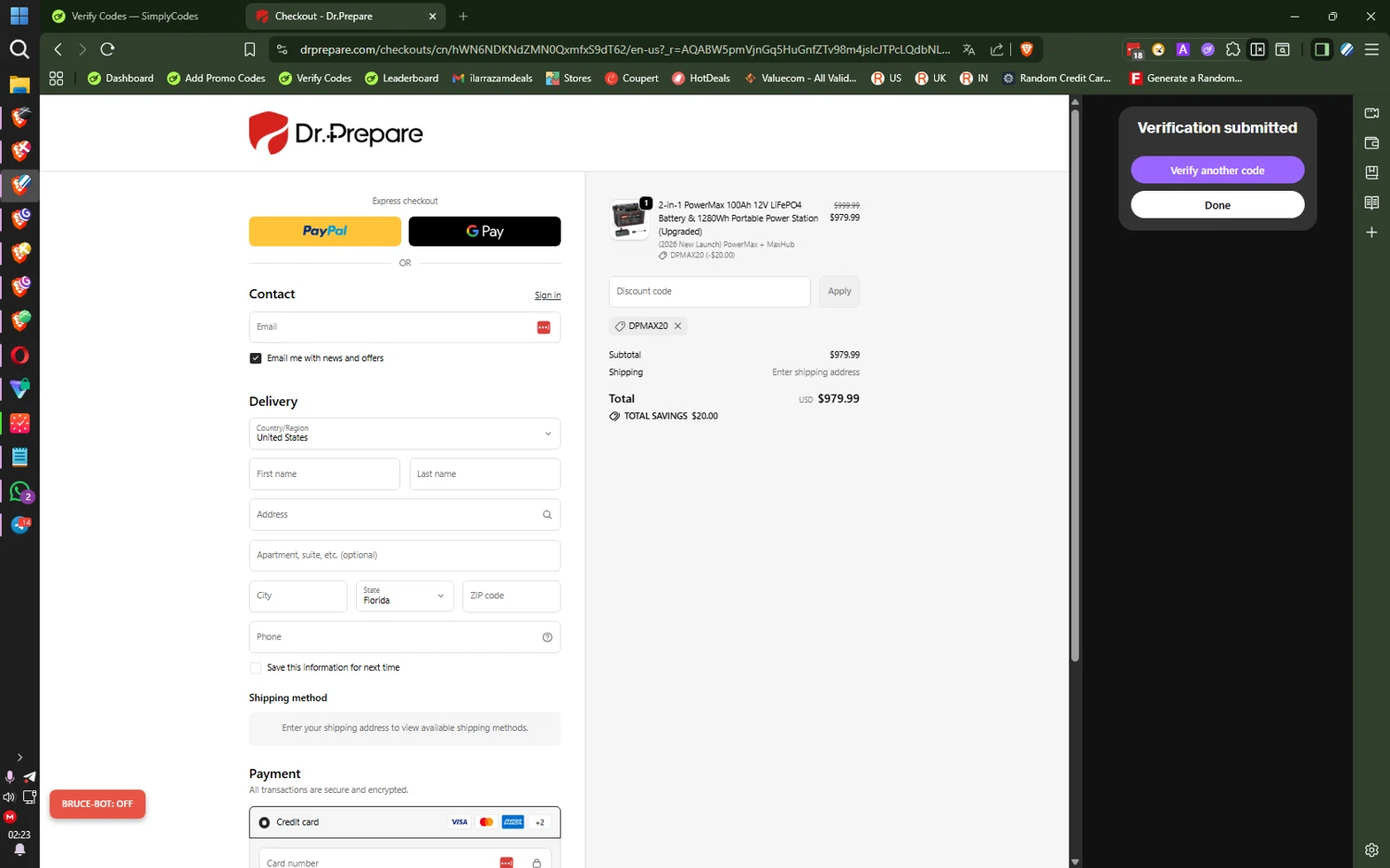1390x868 pixels.
Task: Open reading list icon in sidebar
Action: click(x=1371, y=203)
